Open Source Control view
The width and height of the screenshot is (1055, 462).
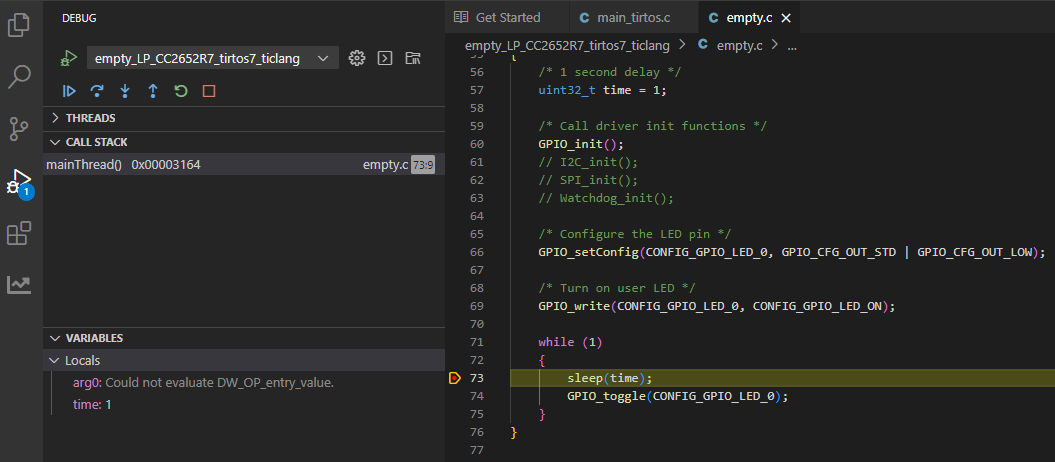[x=19, y=128]
